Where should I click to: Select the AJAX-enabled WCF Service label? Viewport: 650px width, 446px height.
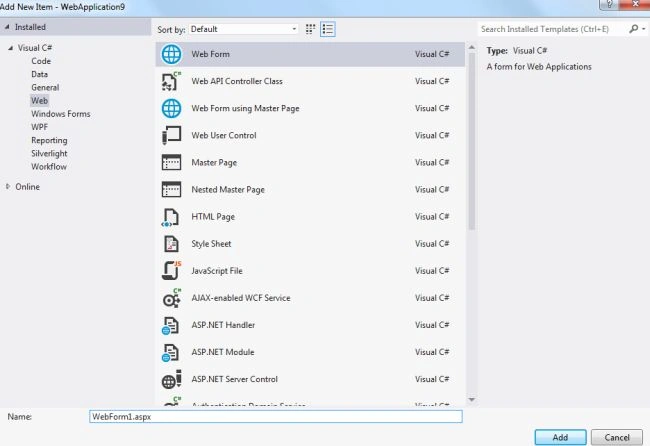pos(240,298)
